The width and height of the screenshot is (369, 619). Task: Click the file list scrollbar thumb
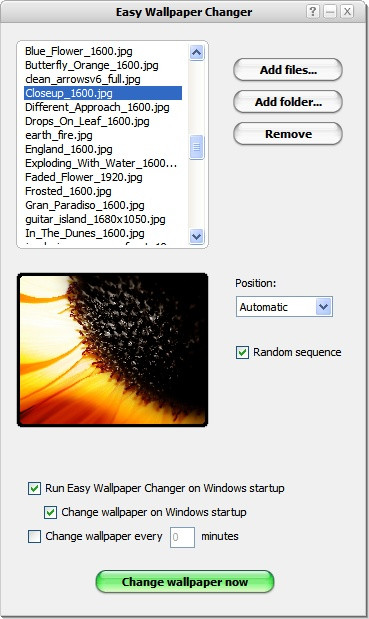pyautogui.click(x=197, y=147)
